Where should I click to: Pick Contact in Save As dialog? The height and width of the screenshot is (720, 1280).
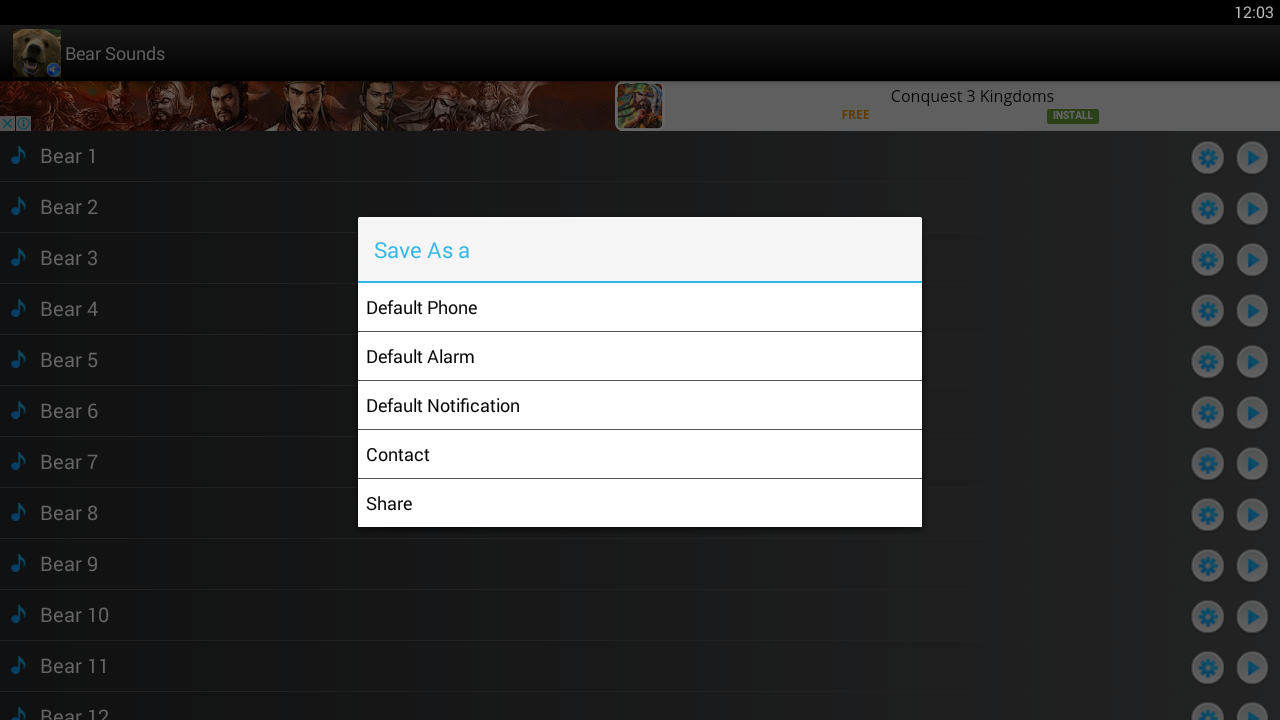[640, 454]
